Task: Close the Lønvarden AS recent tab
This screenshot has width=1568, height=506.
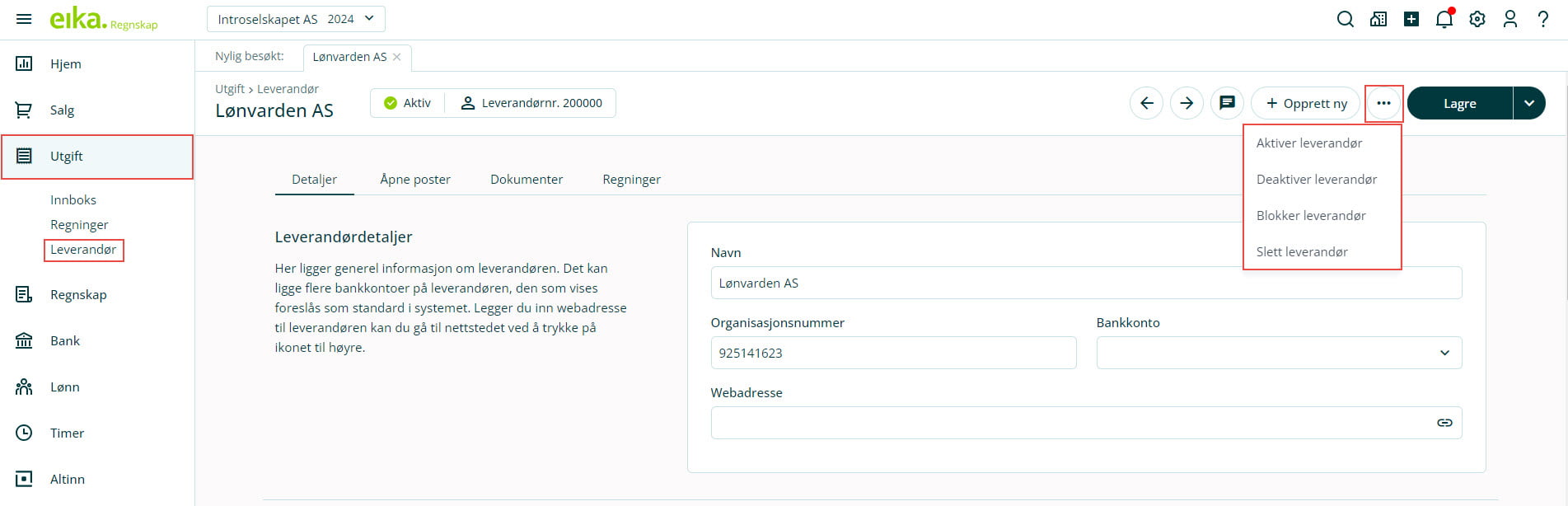Action: coord(397,57)
